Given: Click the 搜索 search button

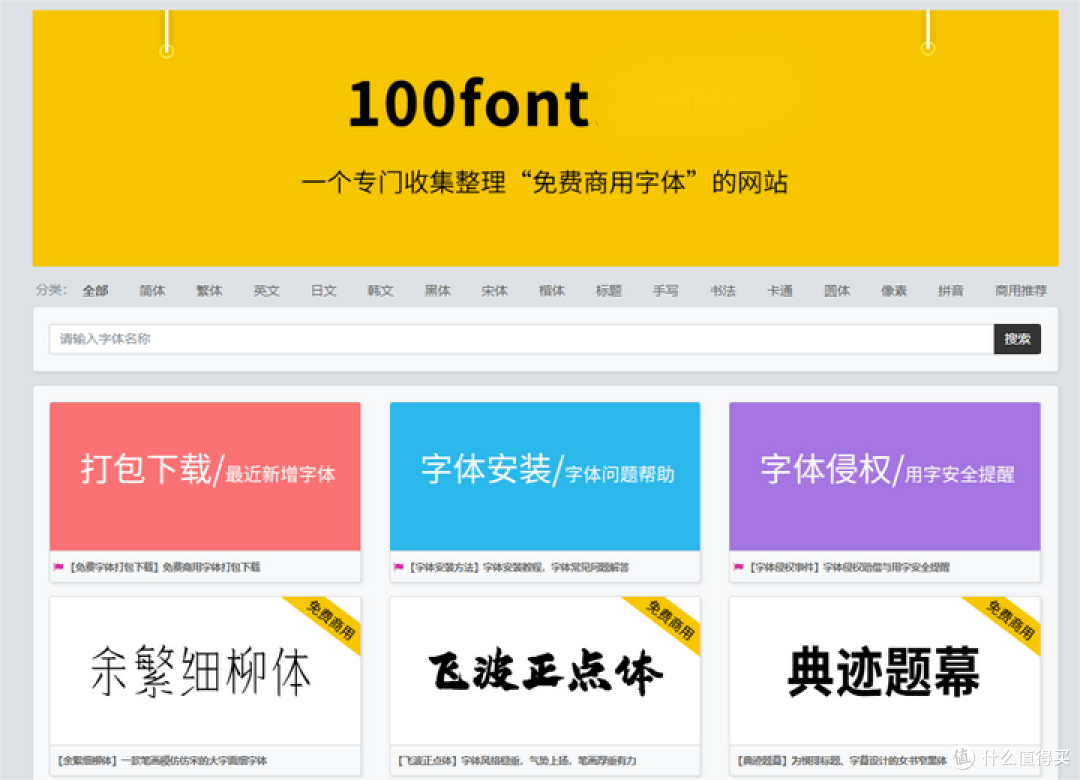Looking at the screenshot, I should tap(1017, 339).
